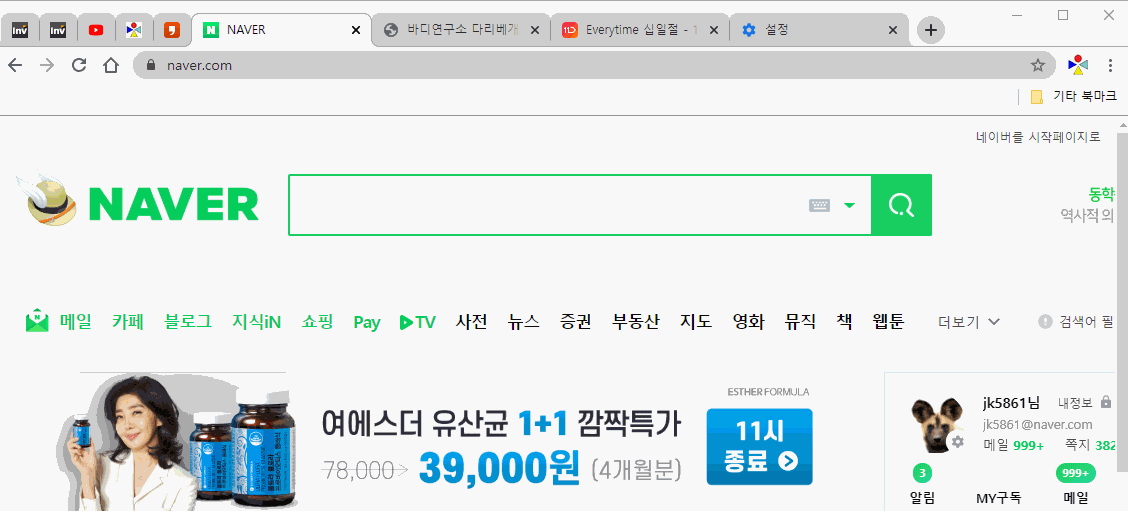Open 뉴스 from the service menu
This screenshot has height=511, width=1128.
point(524,322)
